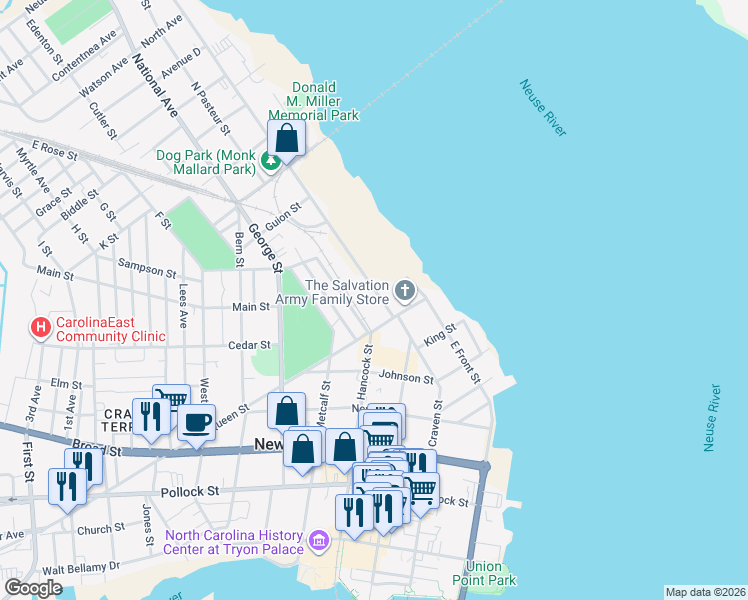Click the shopping cart marker on Pollock St east
The height and width of the screenshot is (600, 748).
tap(422, 491)
